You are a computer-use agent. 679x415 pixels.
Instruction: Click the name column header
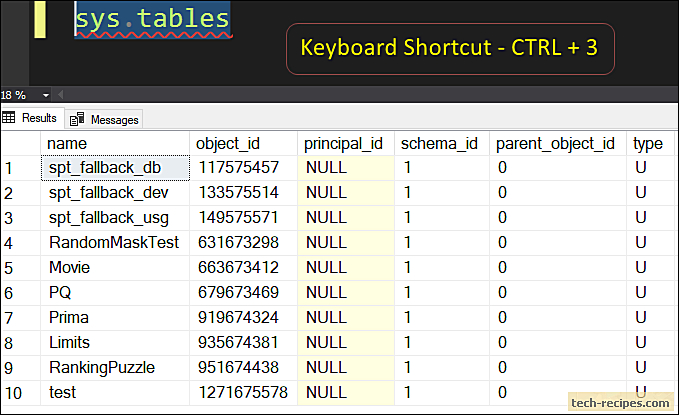(x=115, y=143)
